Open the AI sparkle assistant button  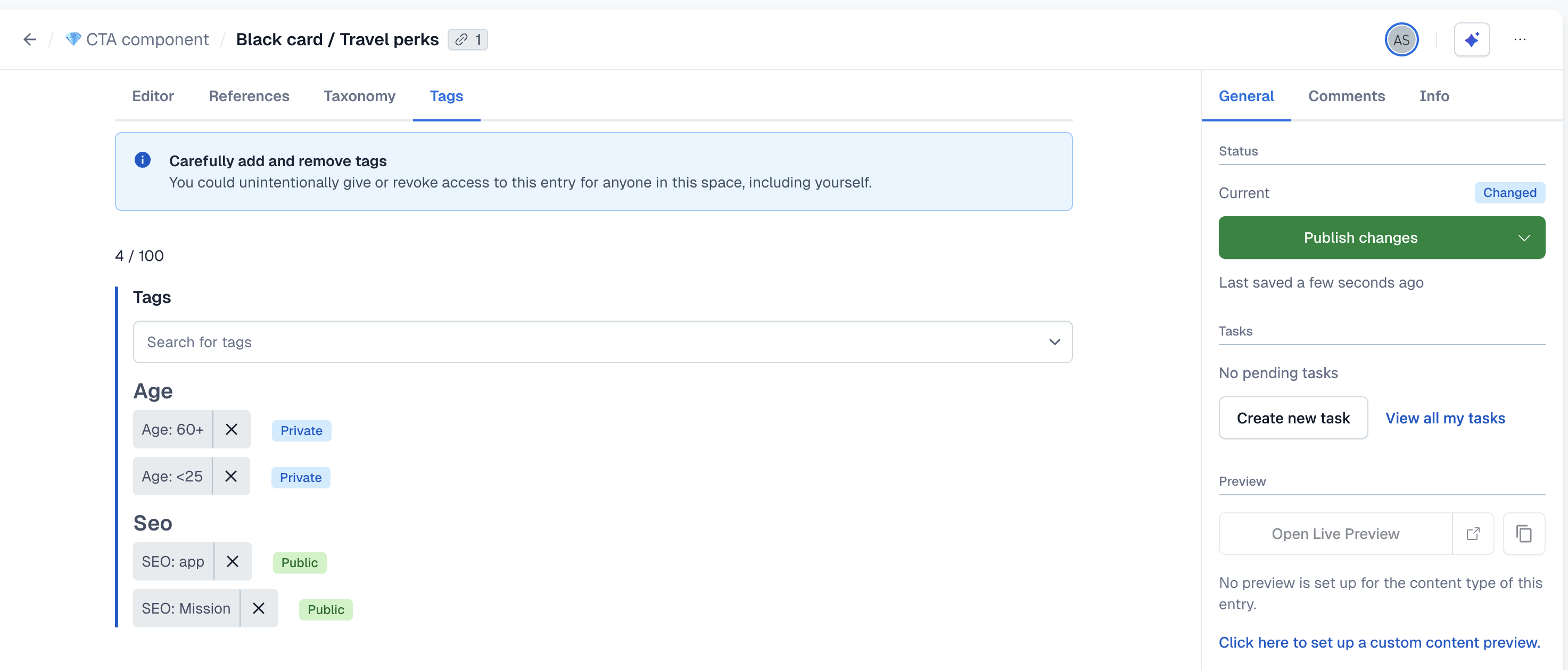1471,39
